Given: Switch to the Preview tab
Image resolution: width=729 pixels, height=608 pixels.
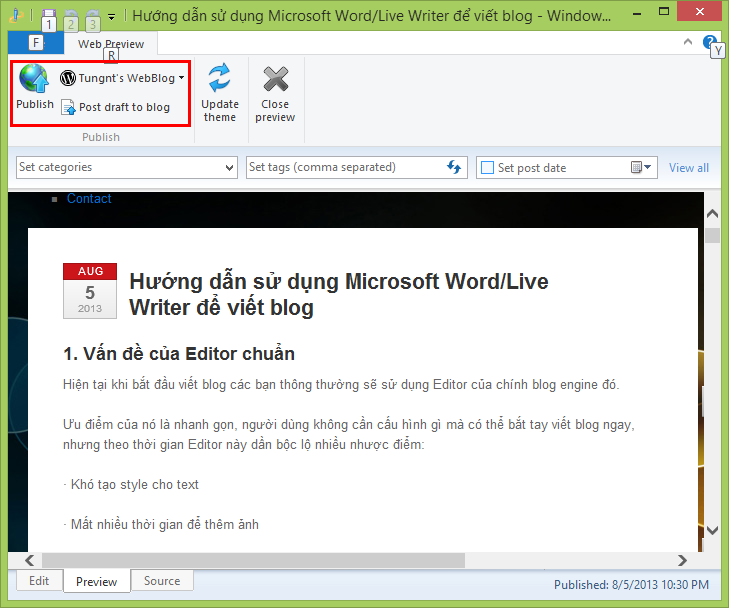Looking at the screenshot, I should (x=96, y=581).
